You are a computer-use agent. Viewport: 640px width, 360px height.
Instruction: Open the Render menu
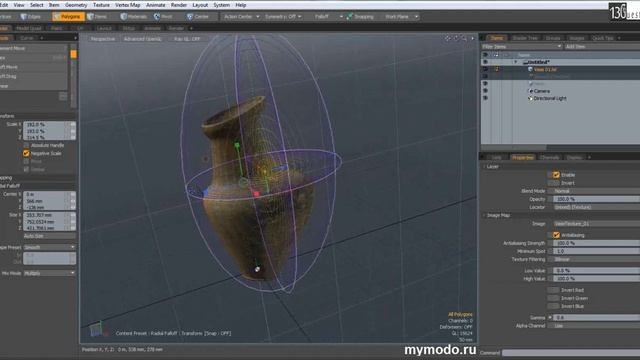coord(179,5)
